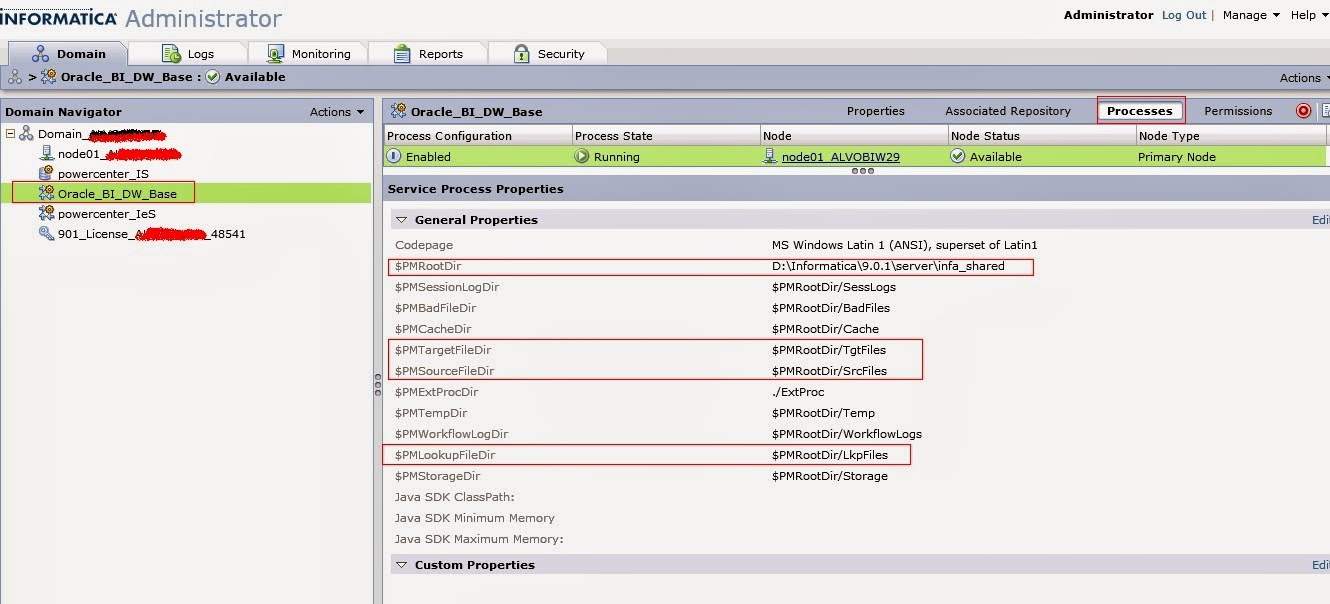Open the Security tab
The image size is (1330, 604).
(x=548, y=54)
